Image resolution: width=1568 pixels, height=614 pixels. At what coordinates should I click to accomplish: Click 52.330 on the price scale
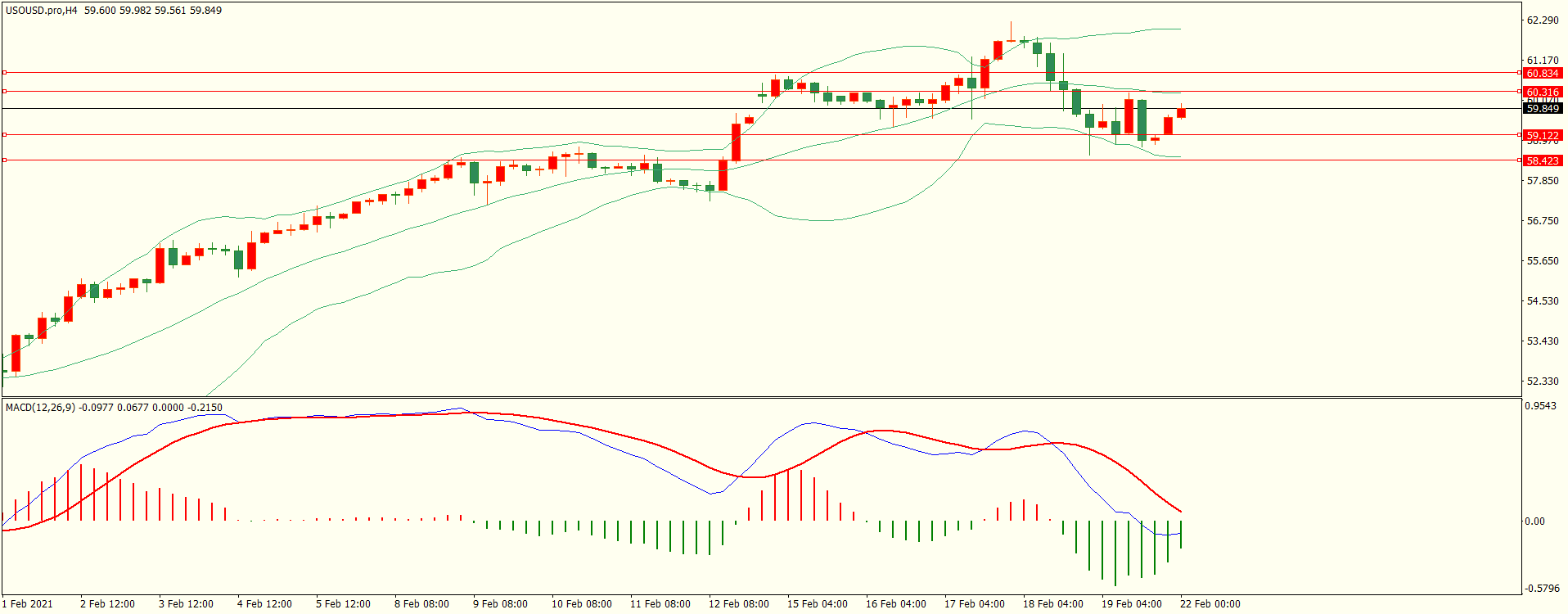(1543, 381)
